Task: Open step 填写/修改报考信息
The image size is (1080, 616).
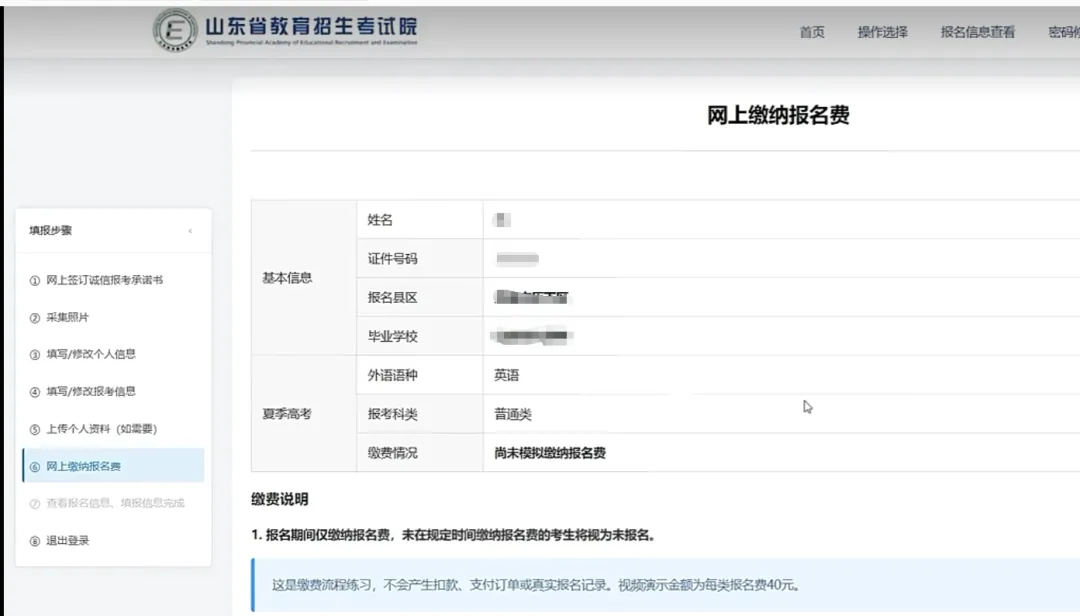Action: click(91, 391)
